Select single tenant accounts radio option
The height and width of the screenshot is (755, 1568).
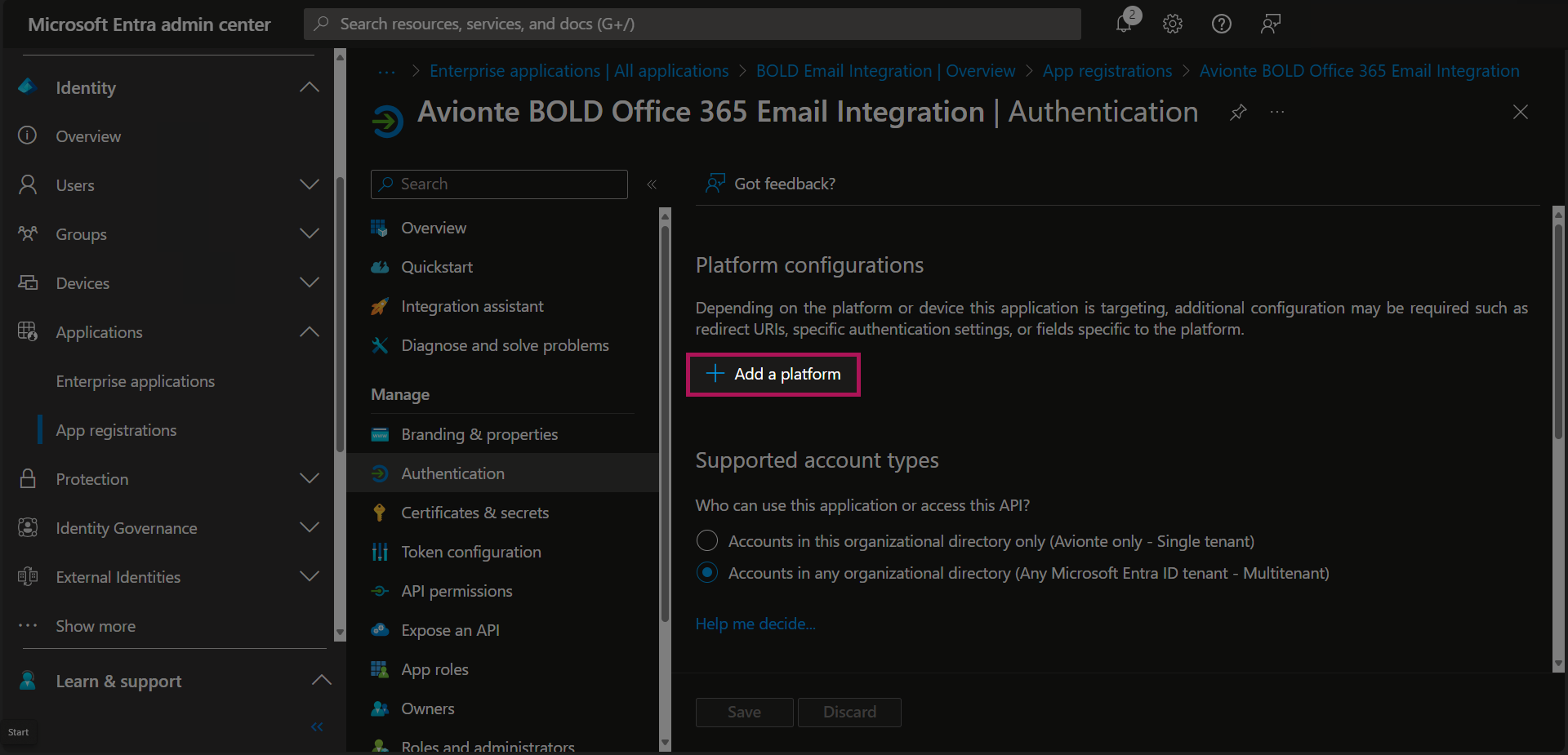707,541
